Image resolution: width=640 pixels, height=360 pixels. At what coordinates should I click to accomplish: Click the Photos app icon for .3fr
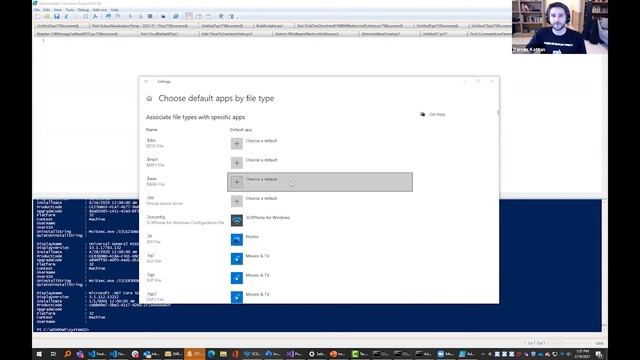pos(237,240)
